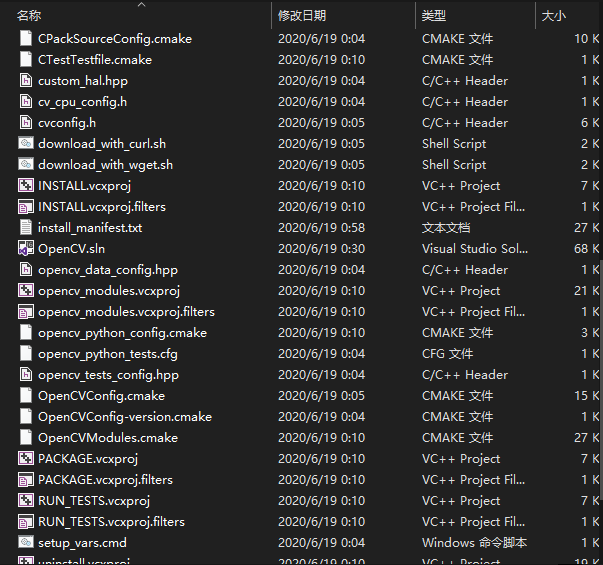Click the CPackSourceConfig.cmake file icon
The image size is (603, 565).
coord(26,38)
